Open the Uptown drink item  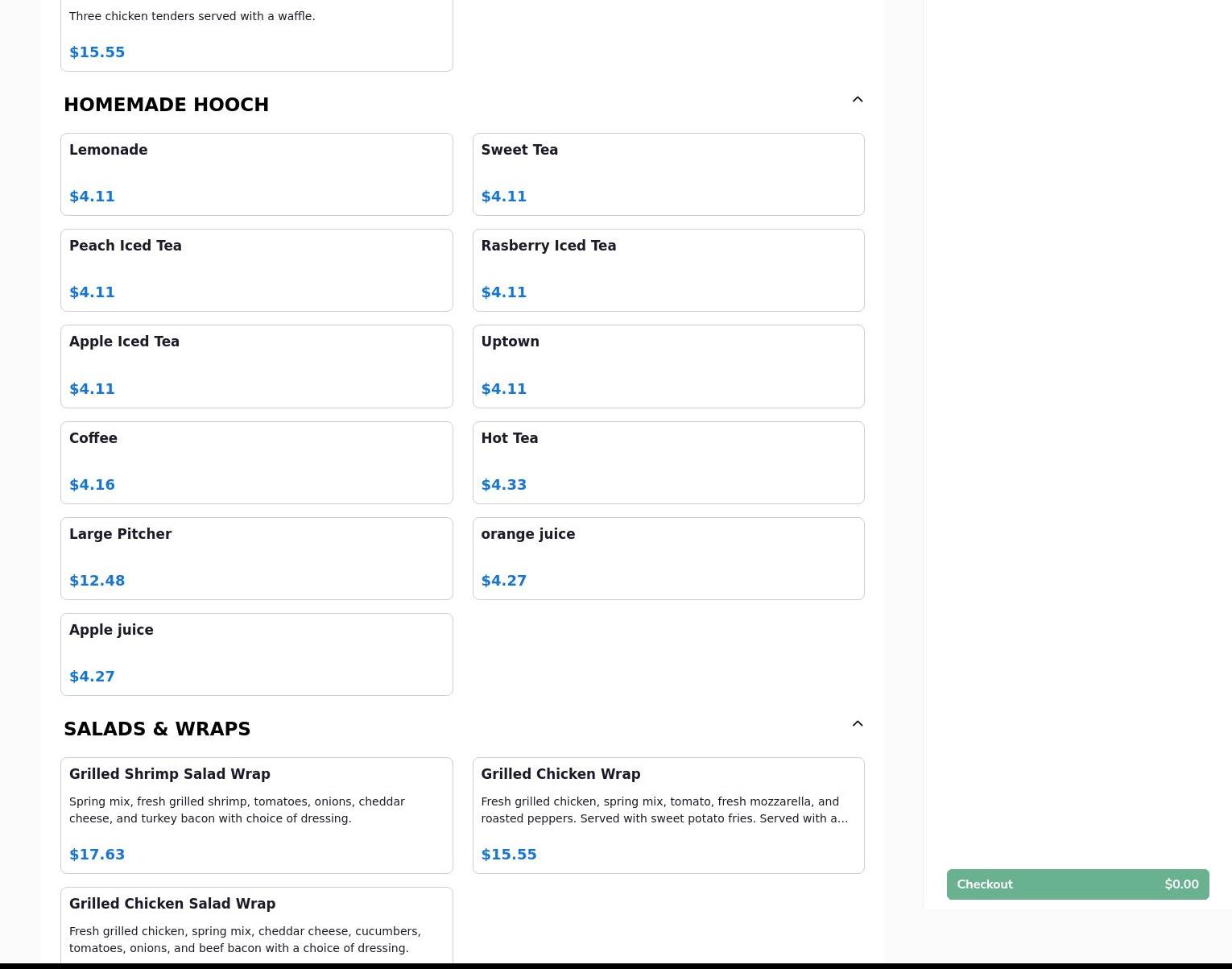pyautogui.click(x=668, y=366)
